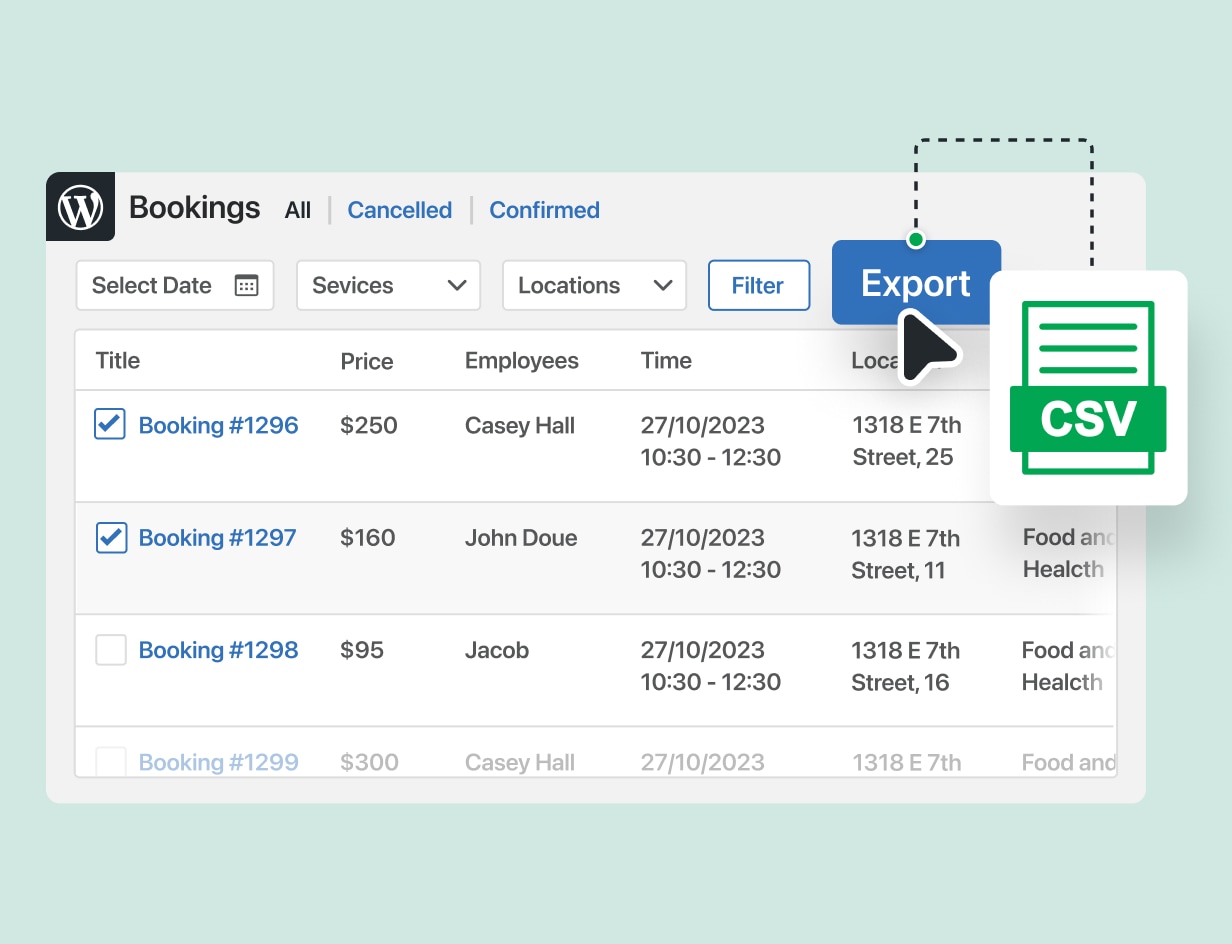The width and height of the screenshot is (1232, 944).
Task: Switch to the Cancelled tab
Action: [x=399, y=210]
